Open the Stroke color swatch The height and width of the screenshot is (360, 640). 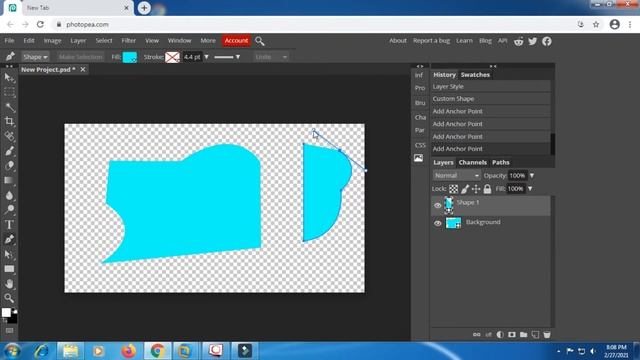tap(172, 57)
